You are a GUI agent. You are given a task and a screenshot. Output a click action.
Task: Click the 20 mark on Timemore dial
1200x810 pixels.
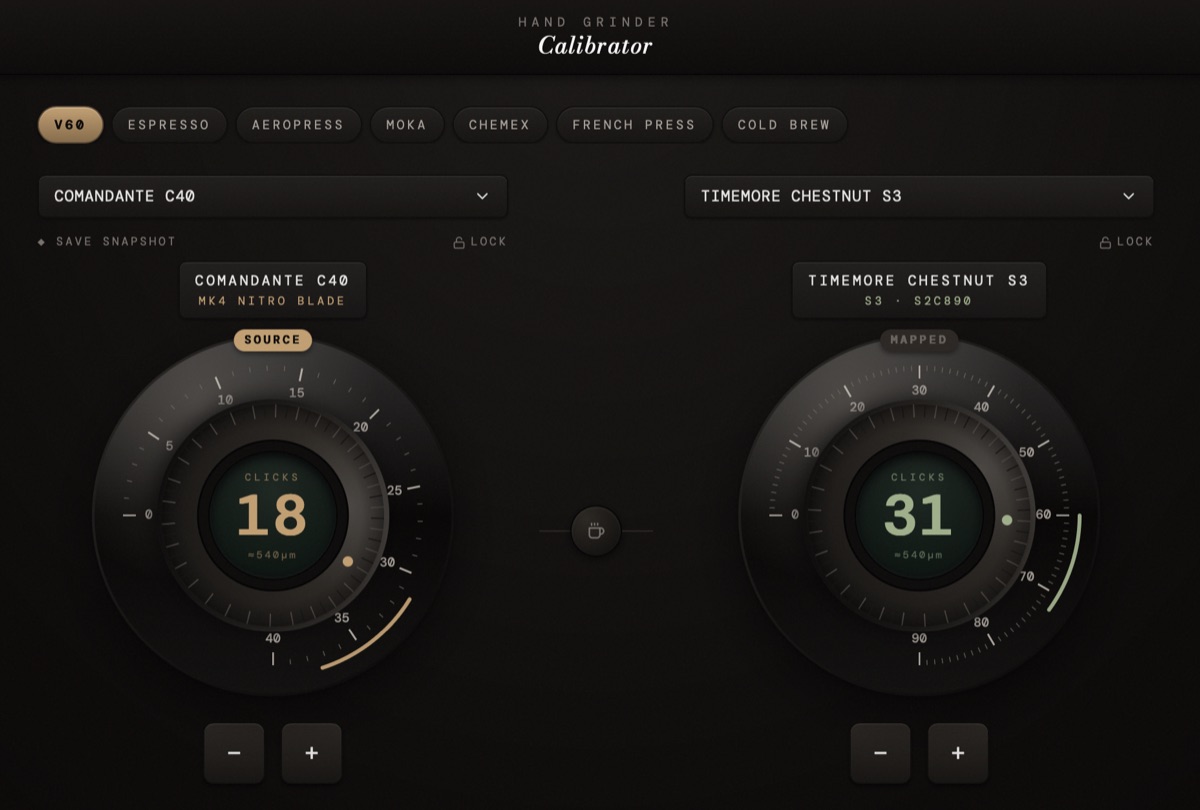857,407
